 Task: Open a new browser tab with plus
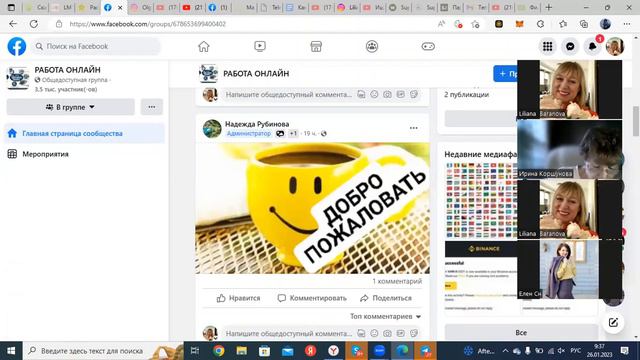coord(549,7)
